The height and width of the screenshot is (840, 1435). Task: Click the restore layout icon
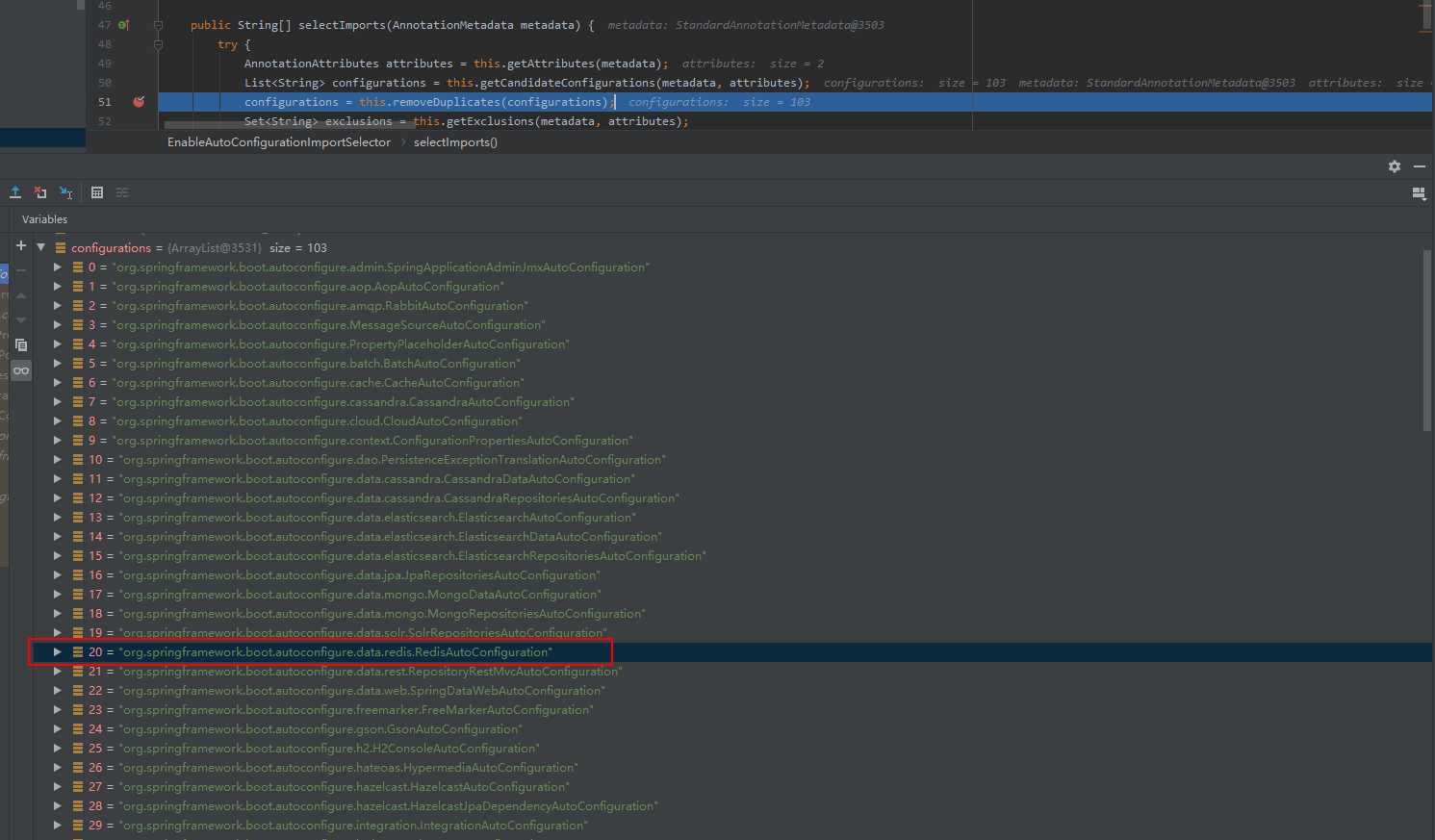tap(1419, 193)
